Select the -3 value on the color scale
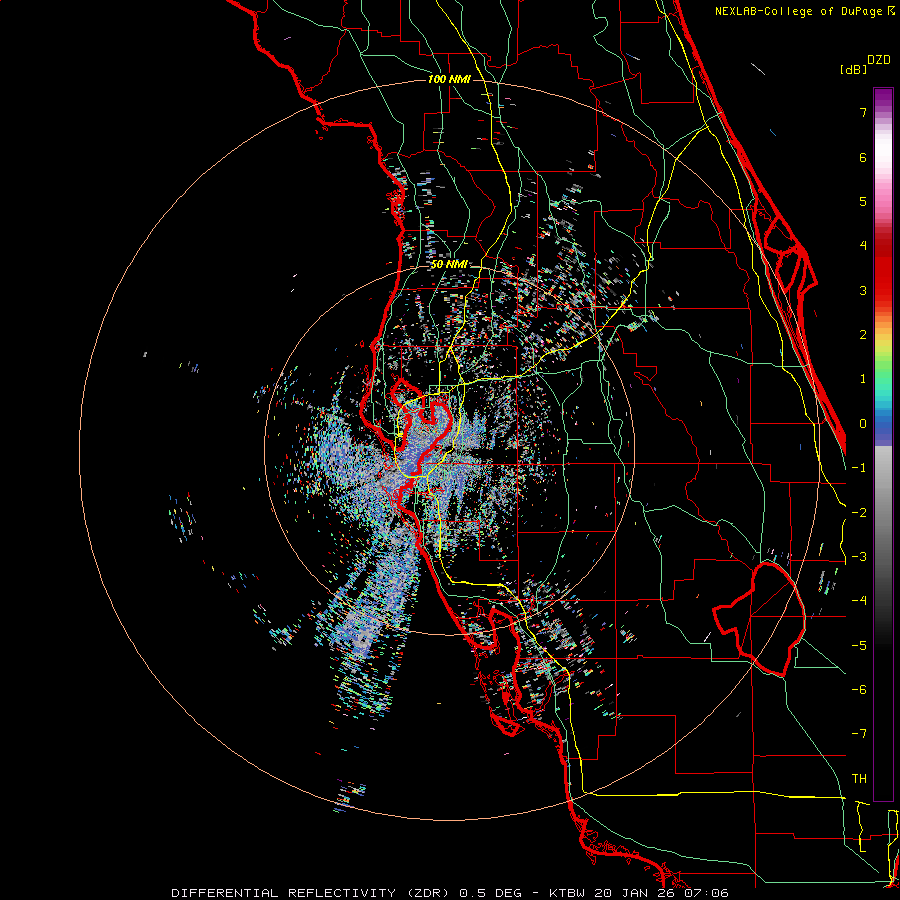The width and height of the screenshot is (900, 900). pyautogui.click(x=859, y=557)
